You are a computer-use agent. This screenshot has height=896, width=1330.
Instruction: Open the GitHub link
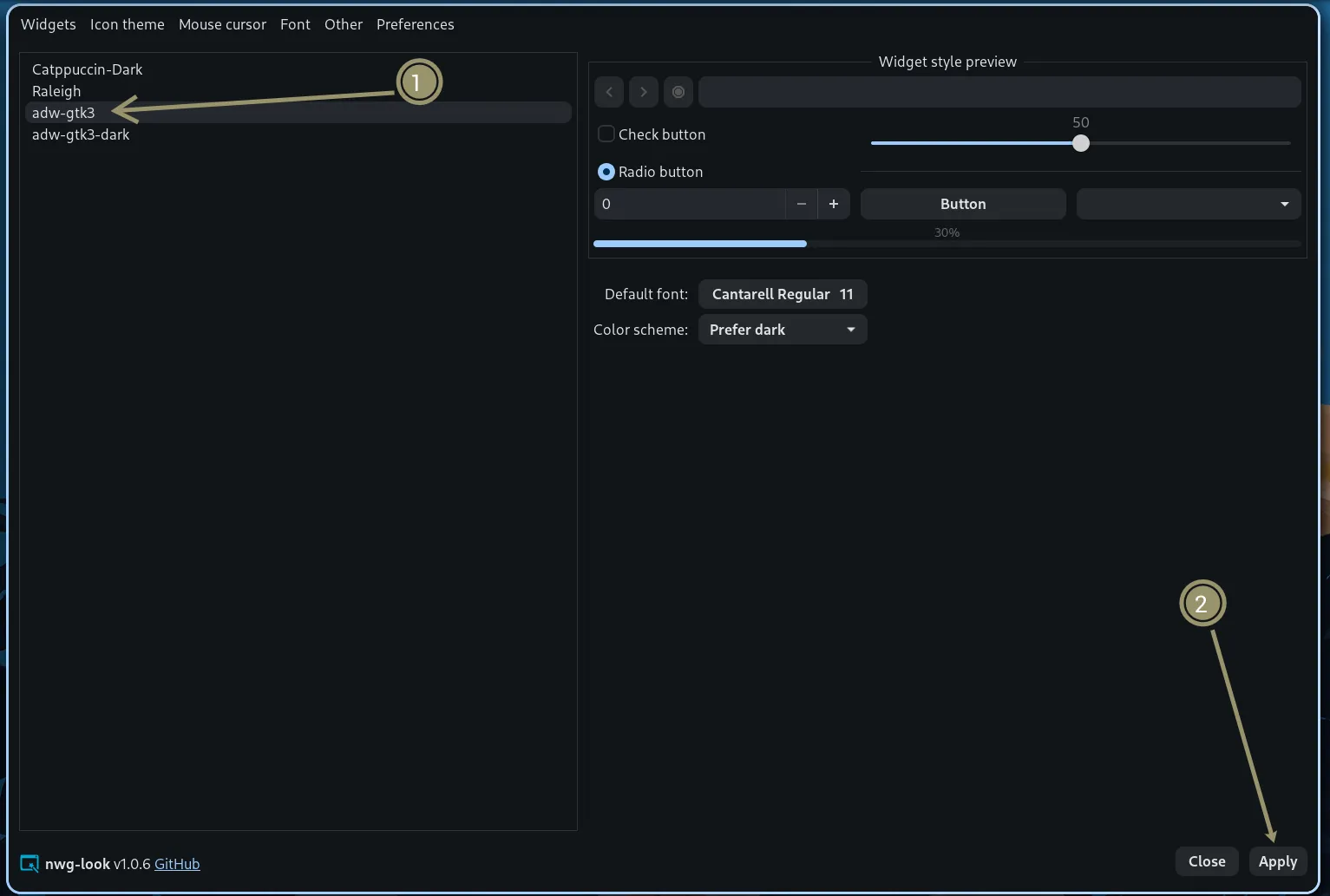pyautogui.click(x=177, y=864)
